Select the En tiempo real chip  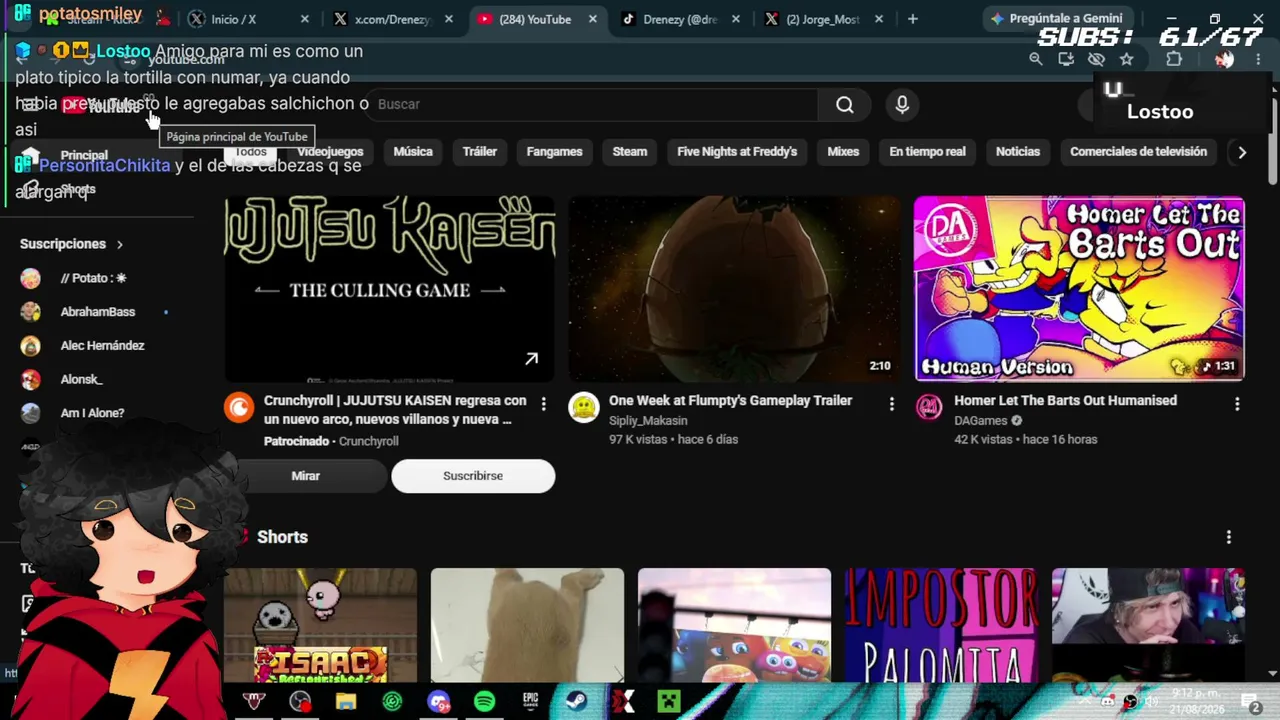pyautogui.click(x=928, y=152)
